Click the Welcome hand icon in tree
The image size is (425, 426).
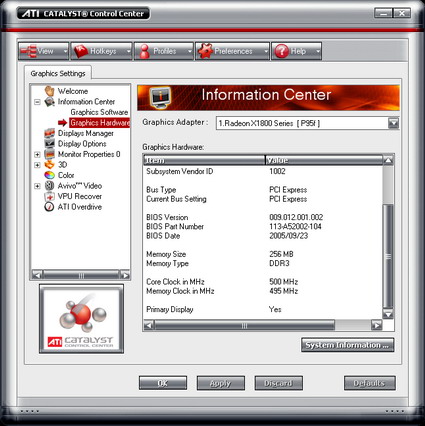pos(49,91)
